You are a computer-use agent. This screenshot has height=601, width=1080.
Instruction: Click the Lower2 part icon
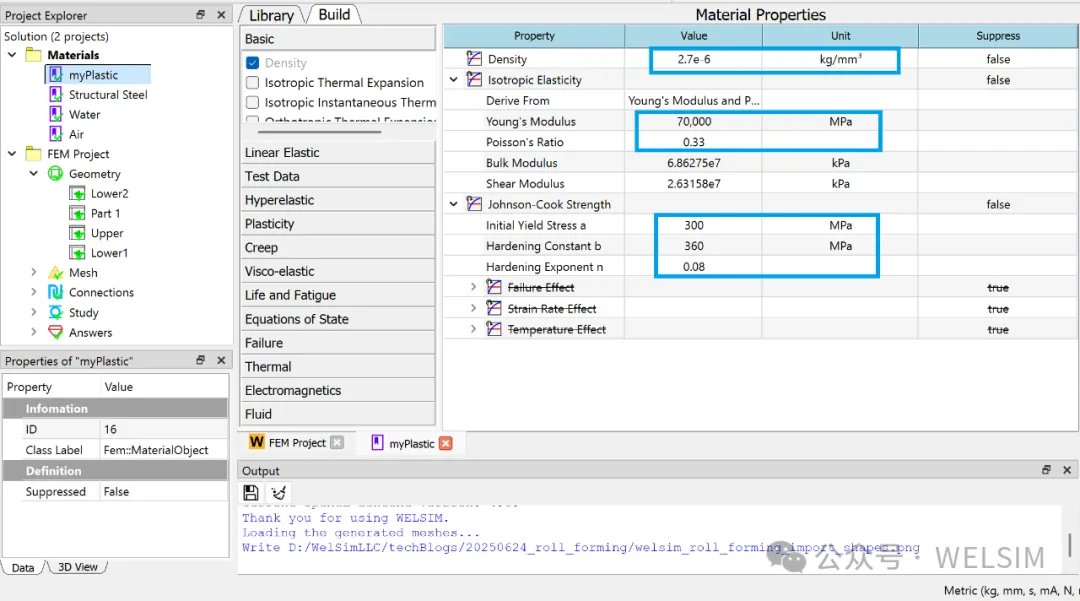77,193
